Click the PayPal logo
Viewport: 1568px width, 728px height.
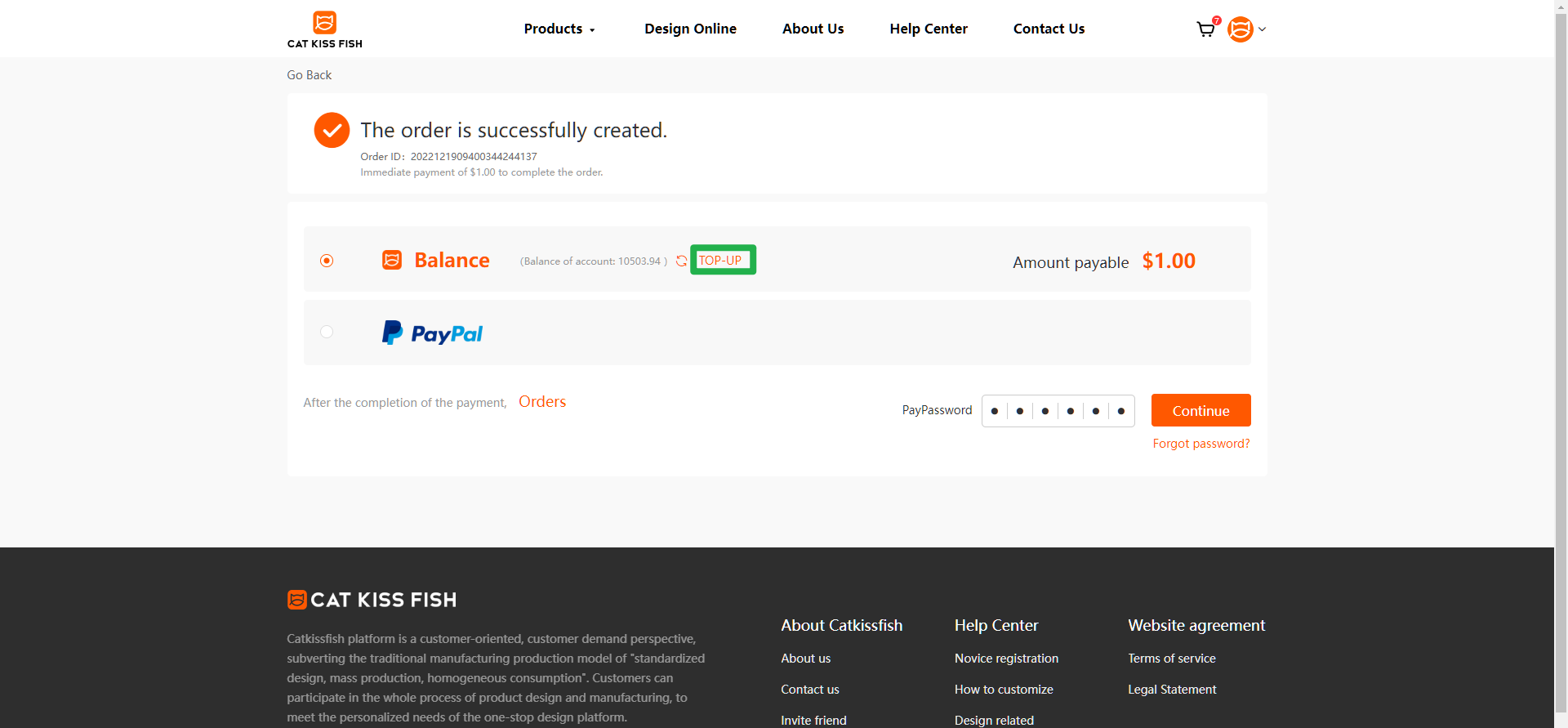point(432,333)
